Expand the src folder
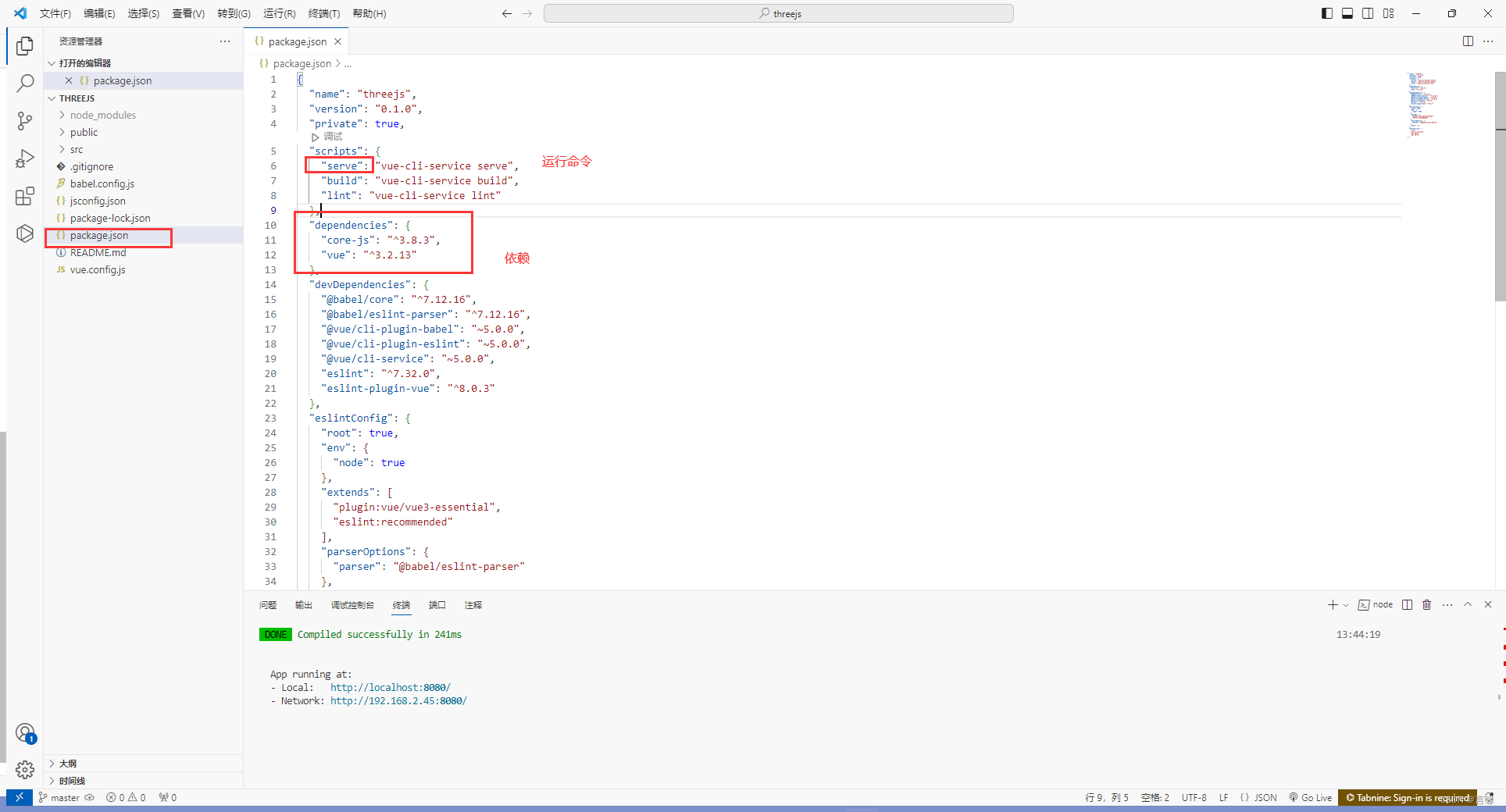 pyautogui.click(x=77, y=149)
